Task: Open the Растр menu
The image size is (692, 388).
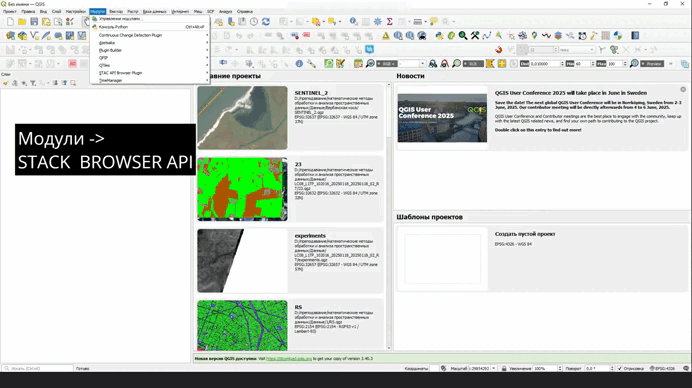Action: tap(133, 11)
